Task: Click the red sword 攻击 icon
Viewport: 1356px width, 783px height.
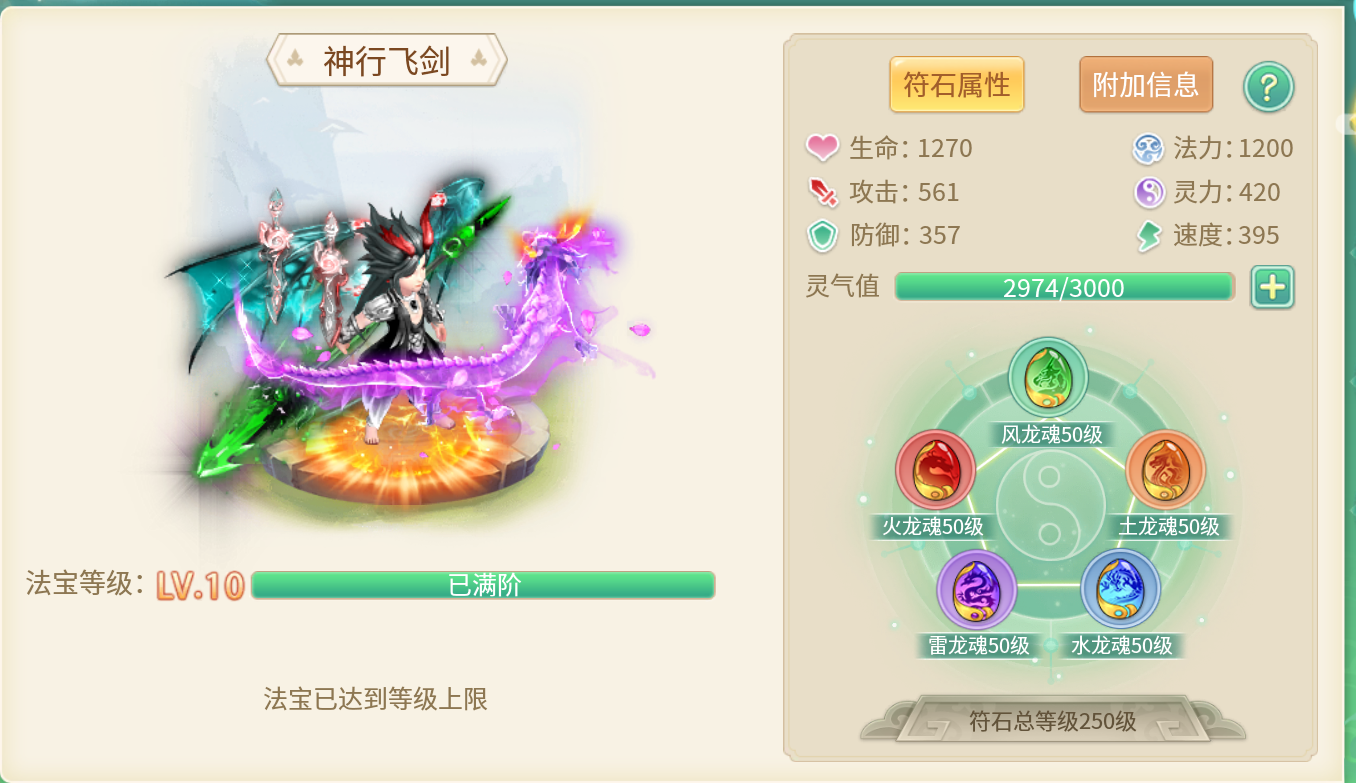Action: click(x=822, y=191)
